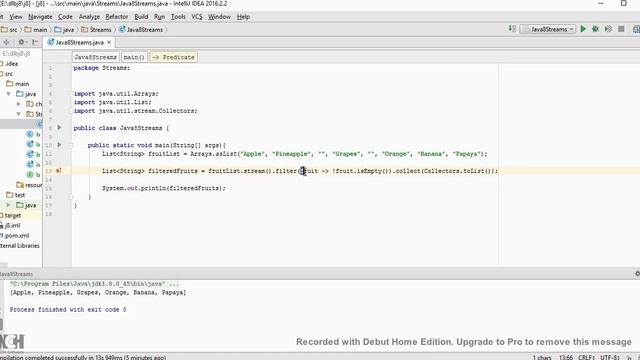The image size is (640, 360).
Task: Open the VCS menu
Action: click(x=197, y=17)
